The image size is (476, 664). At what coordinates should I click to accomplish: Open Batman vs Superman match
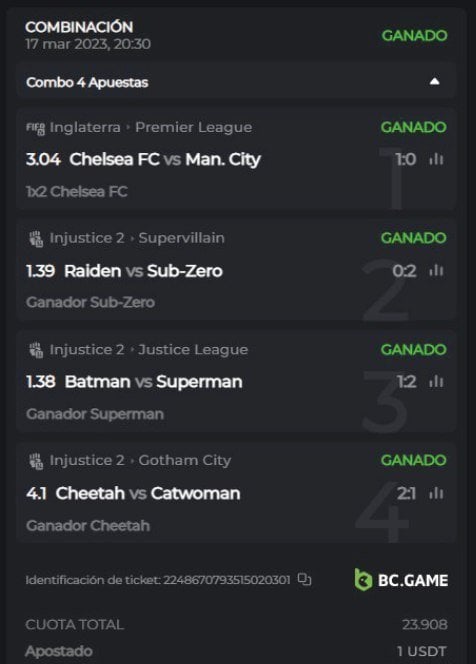pyautogui.click(x=153, y=382)
